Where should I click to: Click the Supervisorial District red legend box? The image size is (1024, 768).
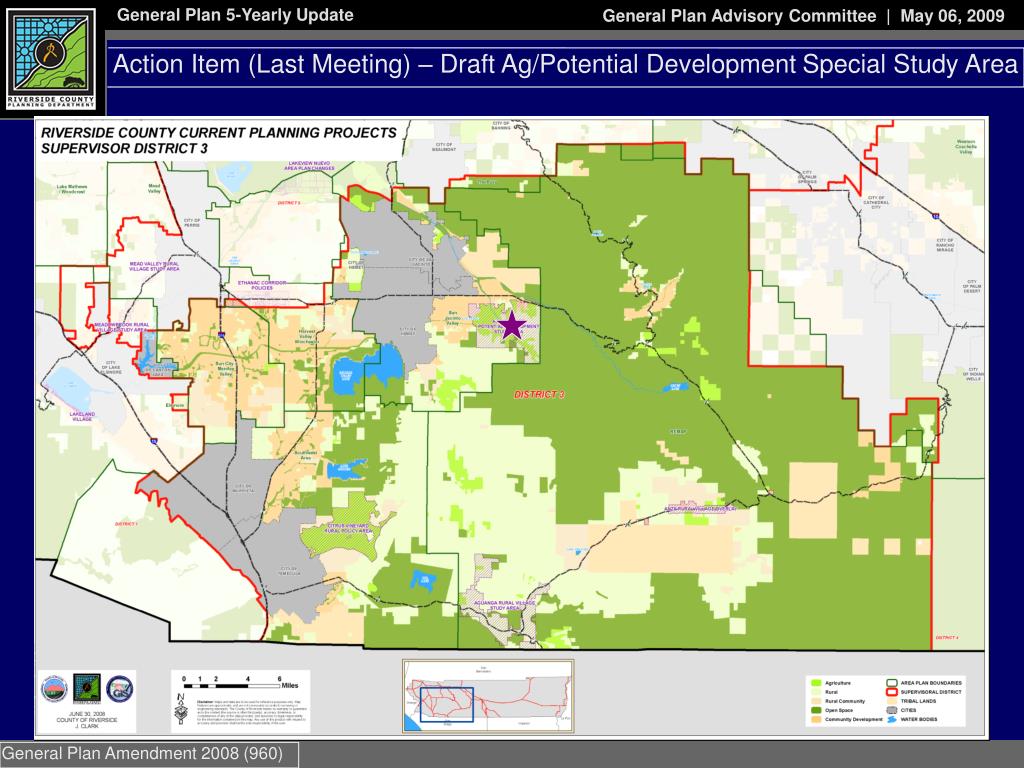tap(891, 692)
